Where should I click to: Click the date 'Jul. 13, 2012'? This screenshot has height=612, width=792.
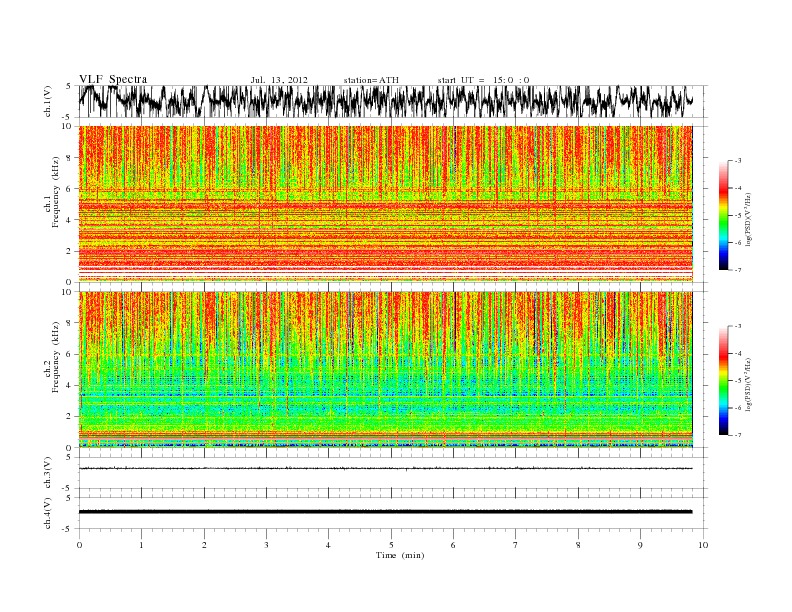(x=279, y=80)
